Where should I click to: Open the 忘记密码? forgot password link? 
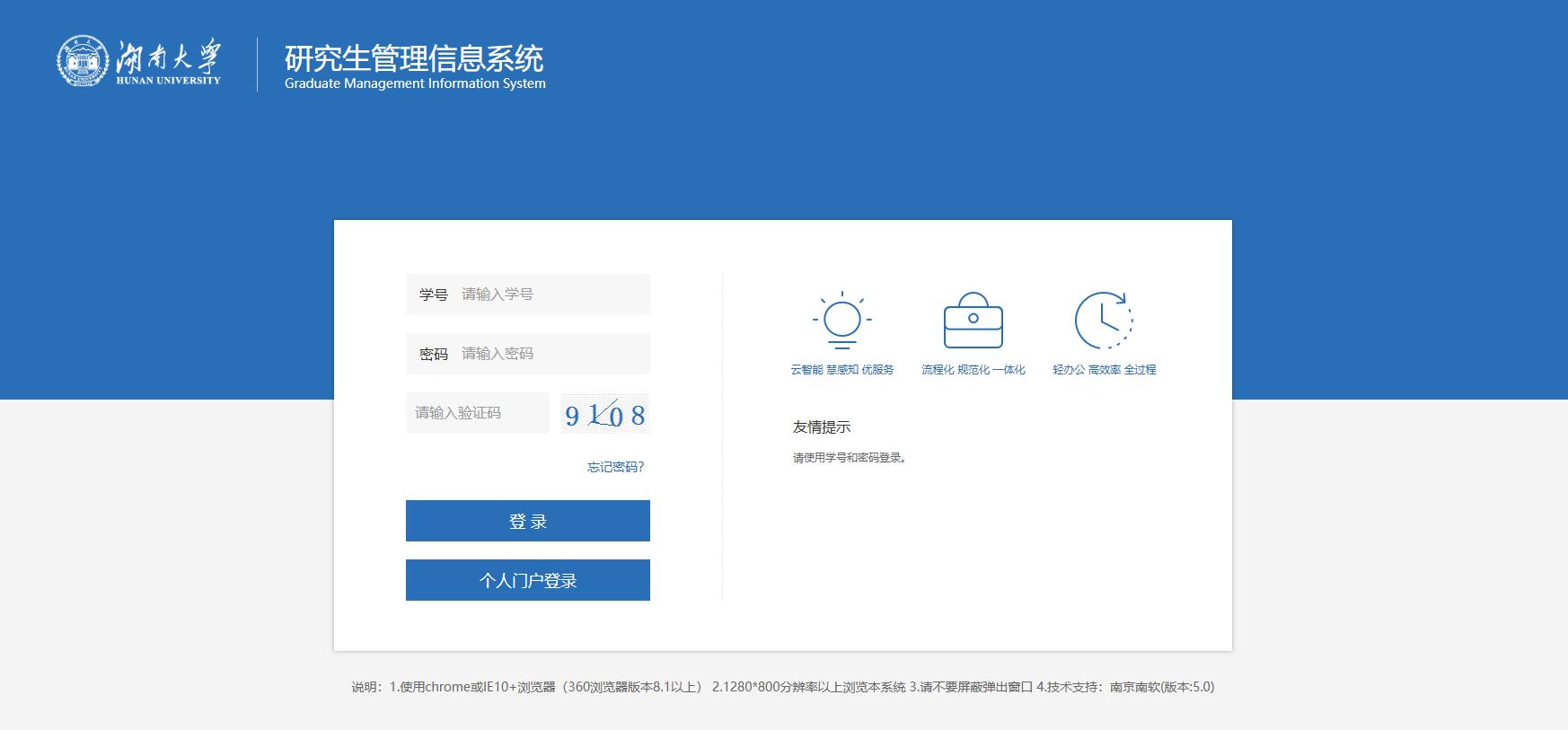click(x=615, y=467)
